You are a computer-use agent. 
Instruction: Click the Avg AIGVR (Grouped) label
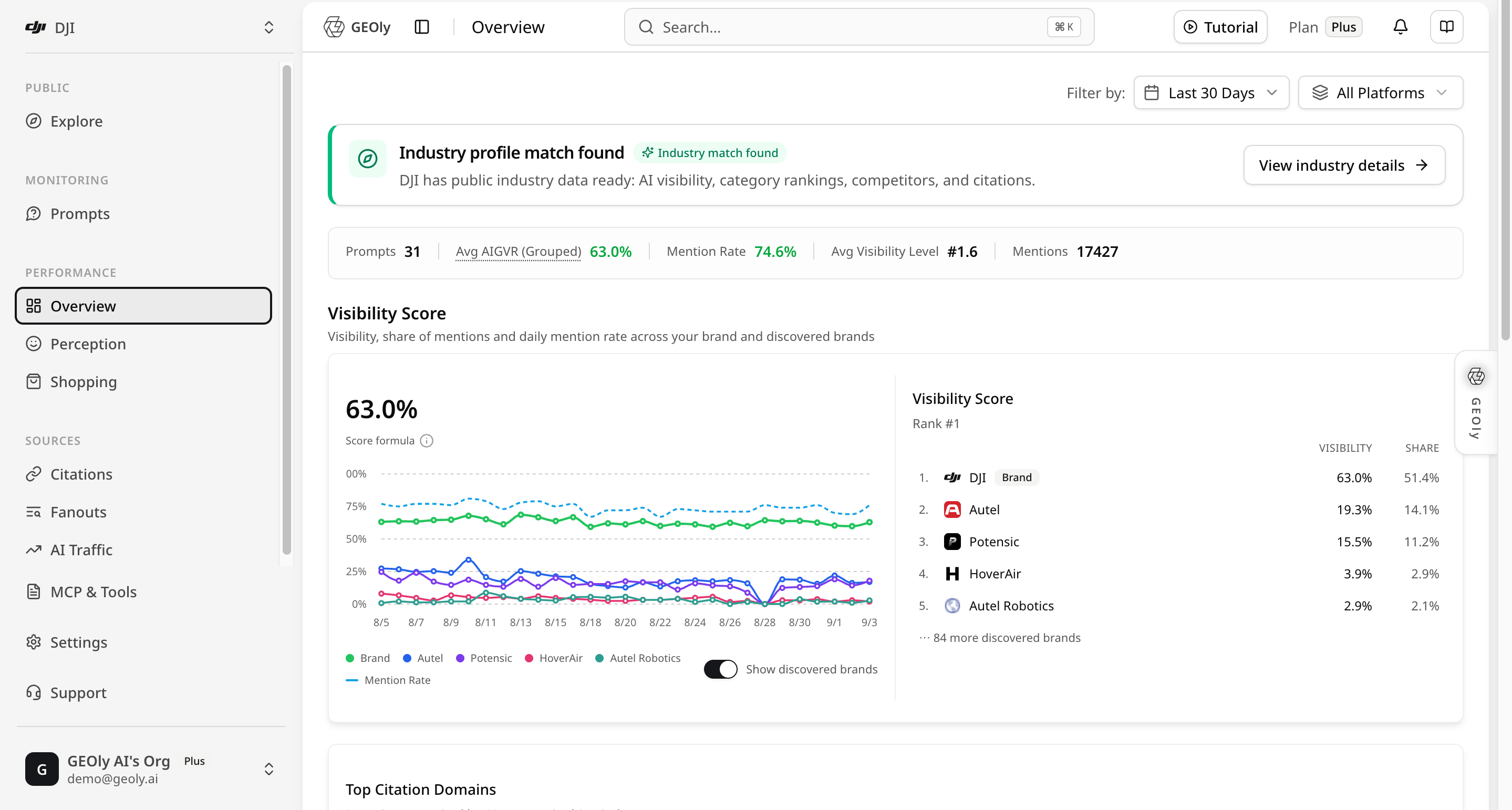(x=519, y=251)
